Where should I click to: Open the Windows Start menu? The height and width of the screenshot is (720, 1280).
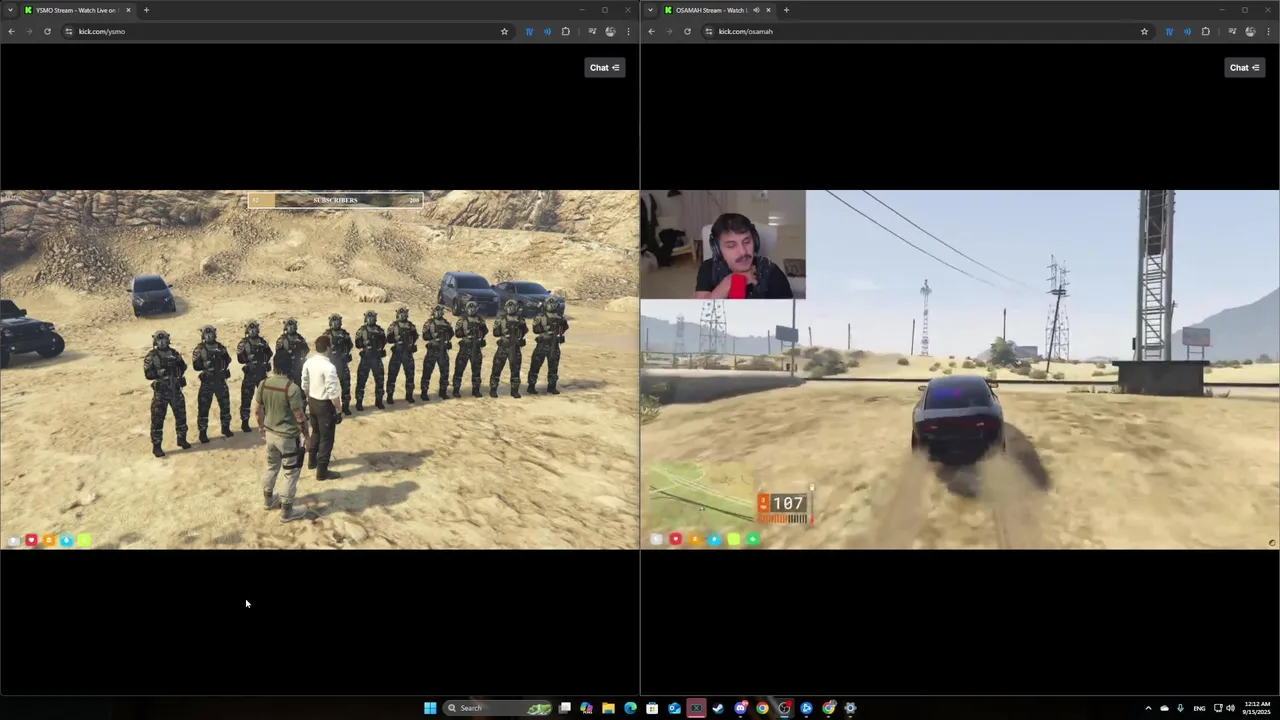click(430, 708)
